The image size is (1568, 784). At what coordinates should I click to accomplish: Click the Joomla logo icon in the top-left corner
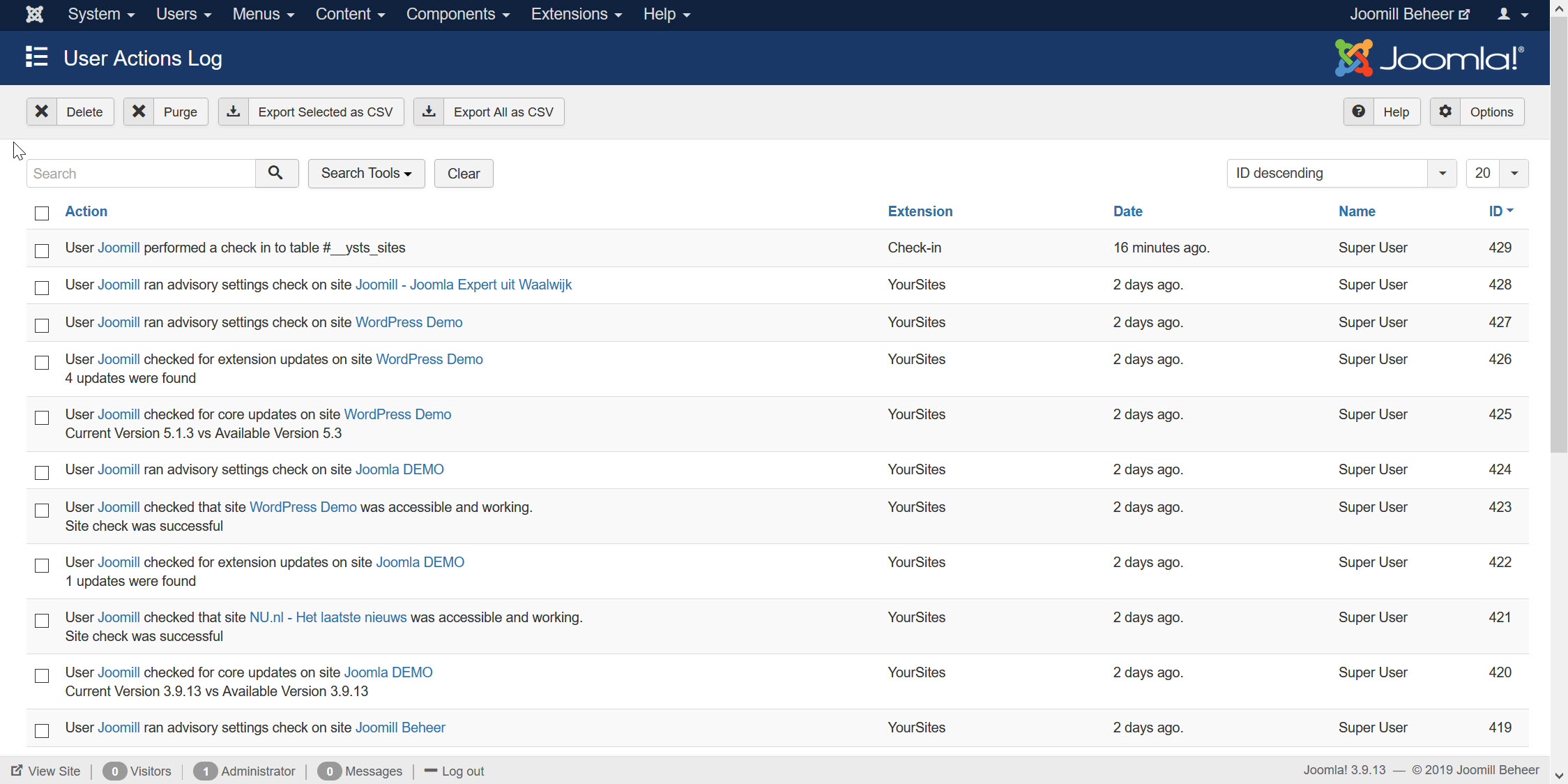(x=34, y=14)
